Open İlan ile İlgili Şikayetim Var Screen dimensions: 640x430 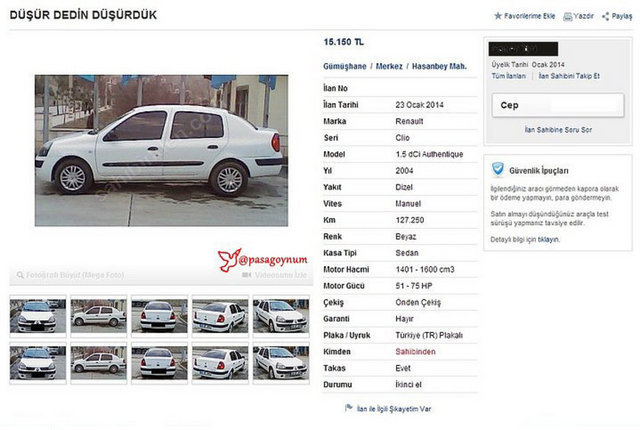(394, 409)
